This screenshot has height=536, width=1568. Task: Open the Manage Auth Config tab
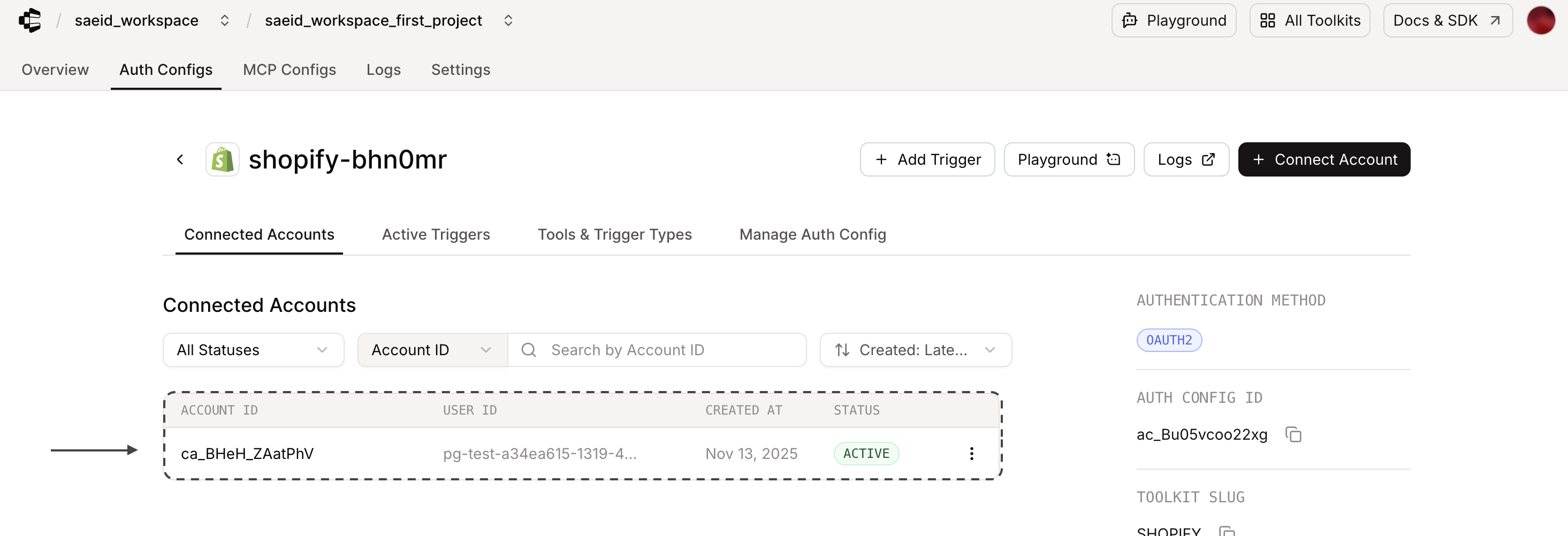coord(812,234)
